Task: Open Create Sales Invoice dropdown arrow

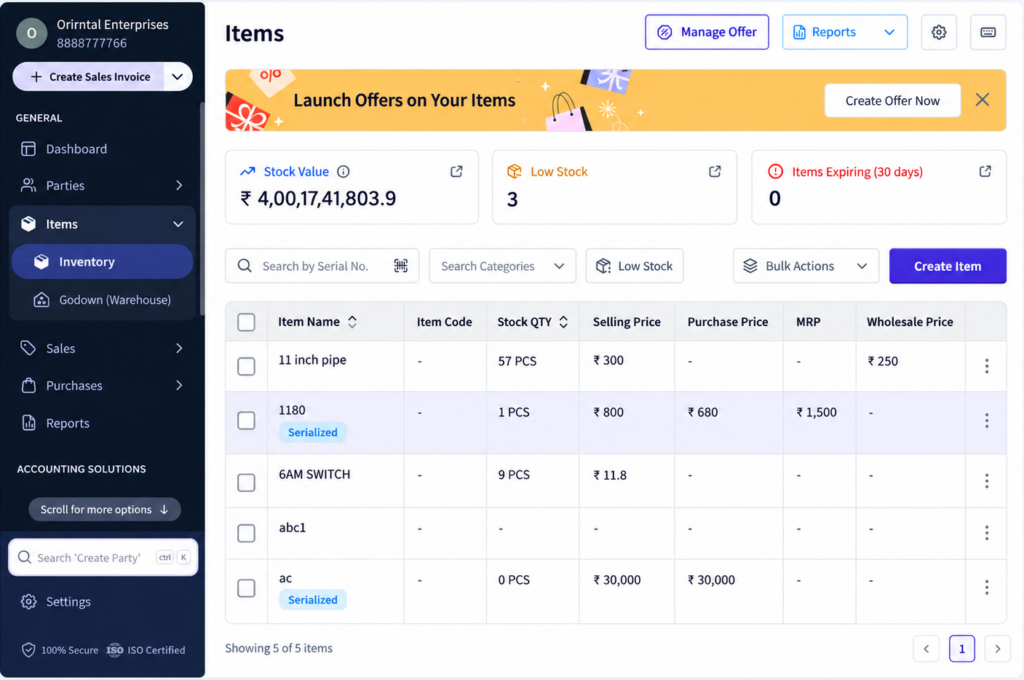Action: [x=177, y=76]
